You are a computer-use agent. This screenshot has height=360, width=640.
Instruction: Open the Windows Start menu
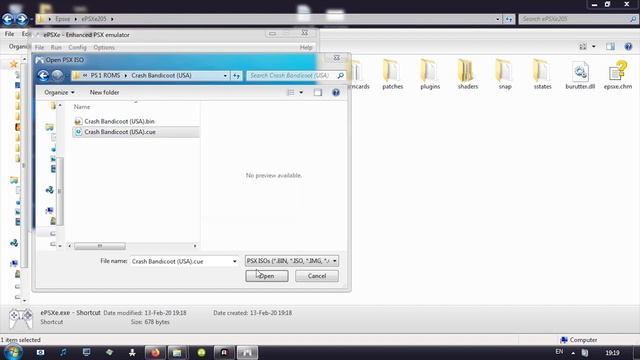pos(13,352)
